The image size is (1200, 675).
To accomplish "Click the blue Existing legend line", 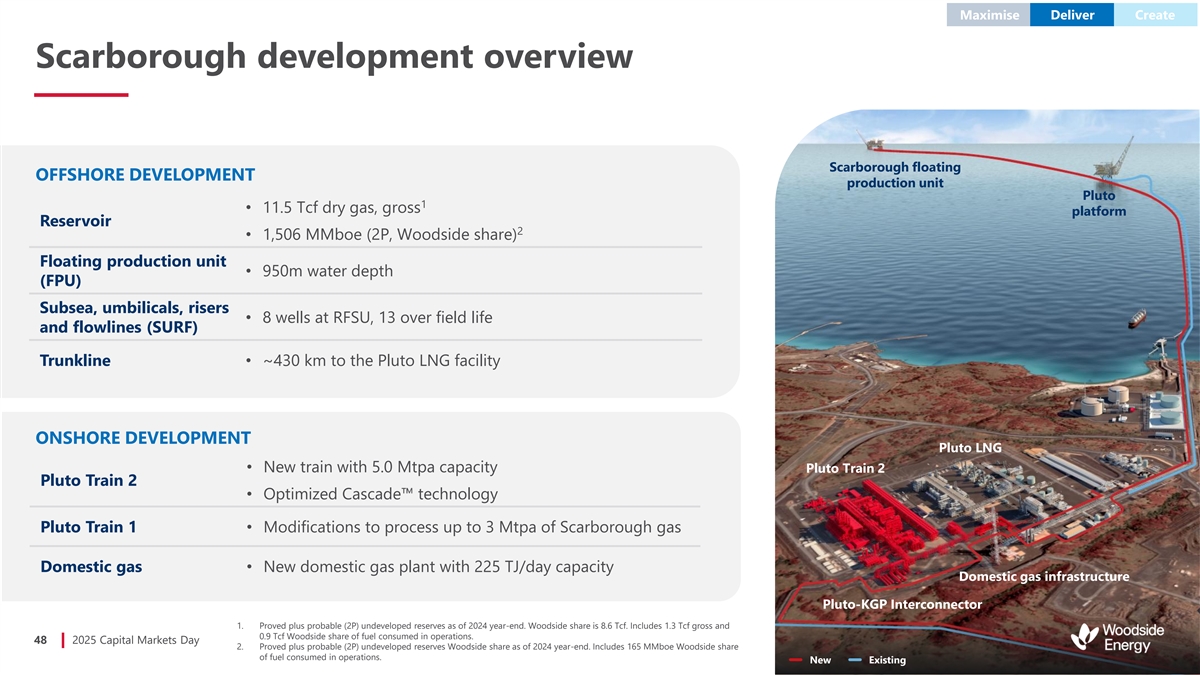I will 855,660.
